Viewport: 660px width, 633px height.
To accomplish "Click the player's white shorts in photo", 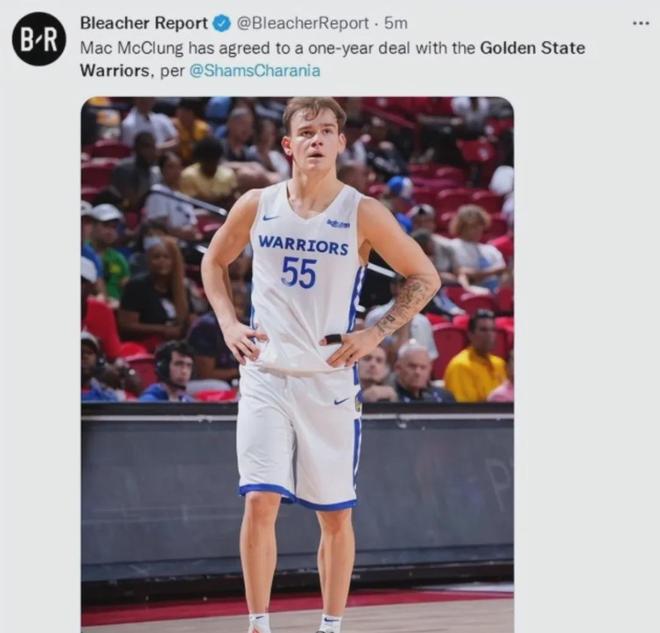I will pyautogui.click(x=296, y=430).
